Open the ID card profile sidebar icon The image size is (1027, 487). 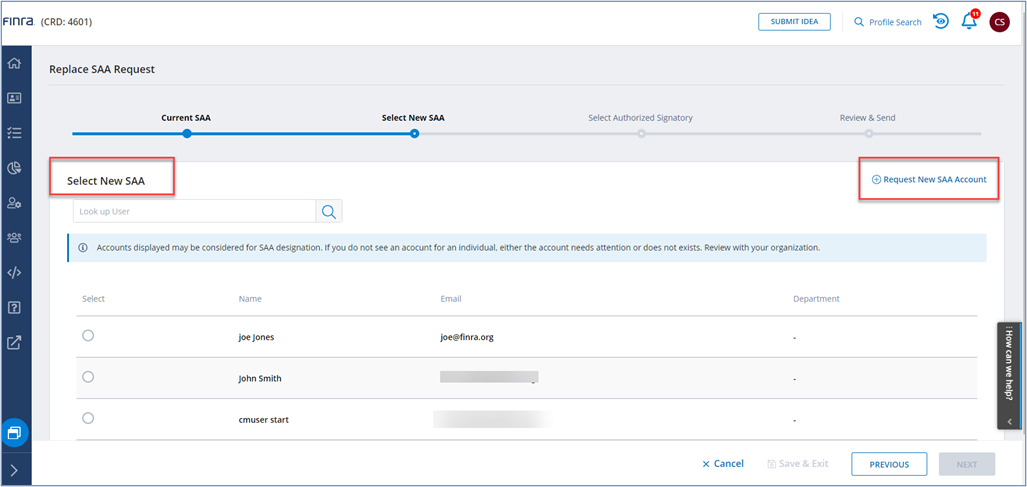click(x=15, y=98)
